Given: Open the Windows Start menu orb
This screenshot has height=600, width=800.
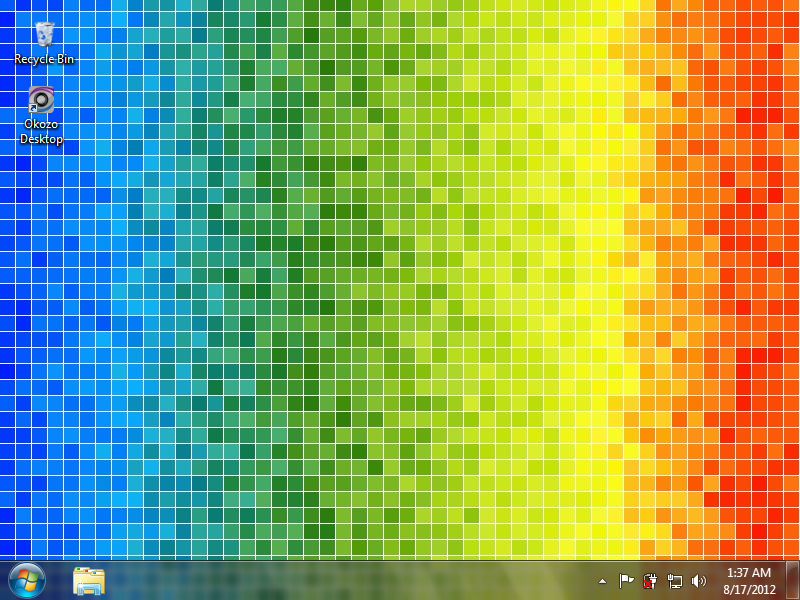Looking at the screenshot, I should 27,581.
